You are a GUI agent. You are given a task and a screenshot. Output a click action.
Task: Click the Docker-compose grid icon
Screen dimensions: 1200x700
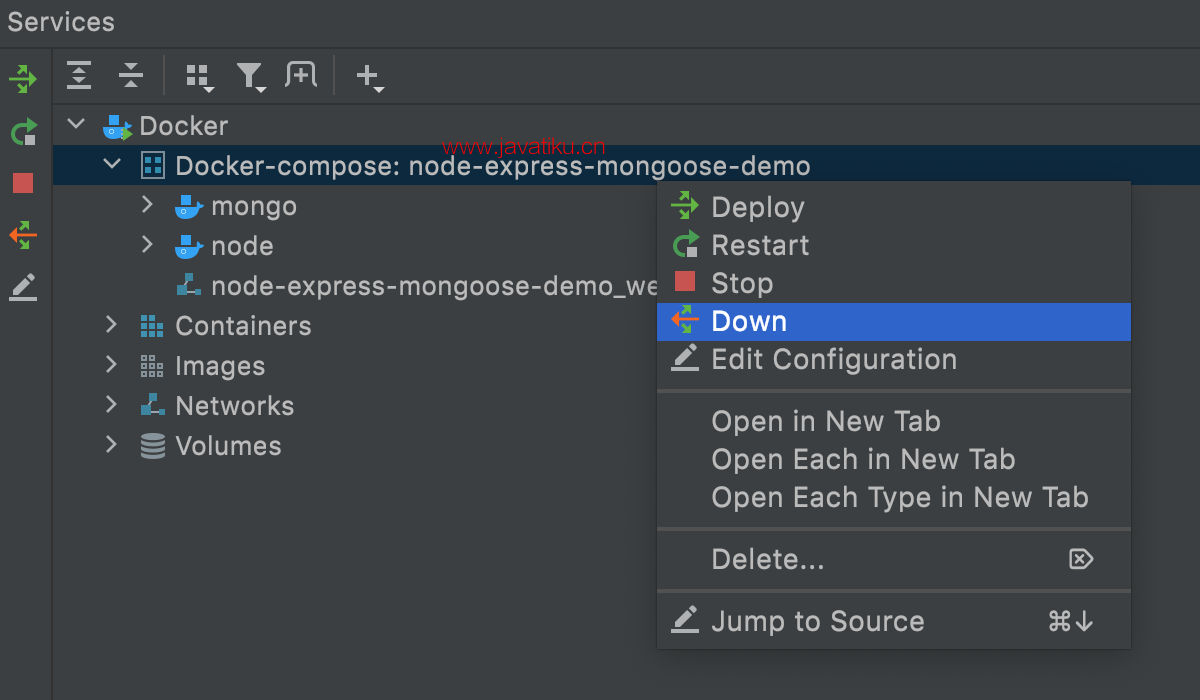tap(152, 165)
